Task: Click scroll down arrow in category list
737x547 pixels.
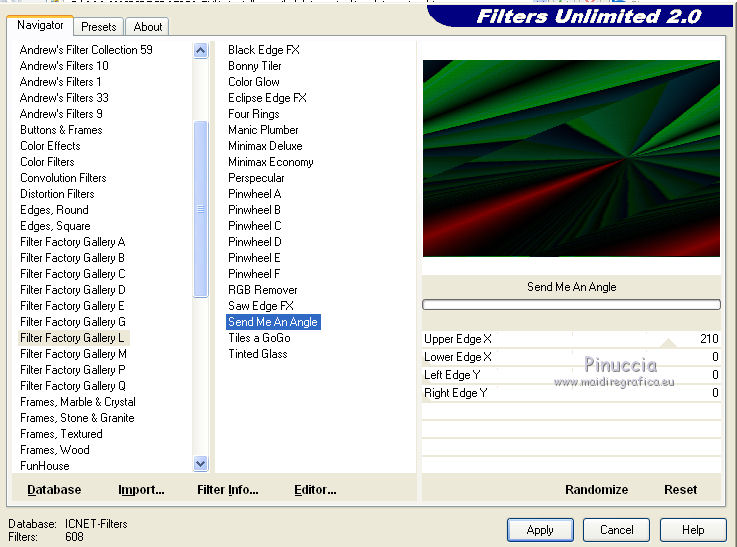Action: coord(201,464)
